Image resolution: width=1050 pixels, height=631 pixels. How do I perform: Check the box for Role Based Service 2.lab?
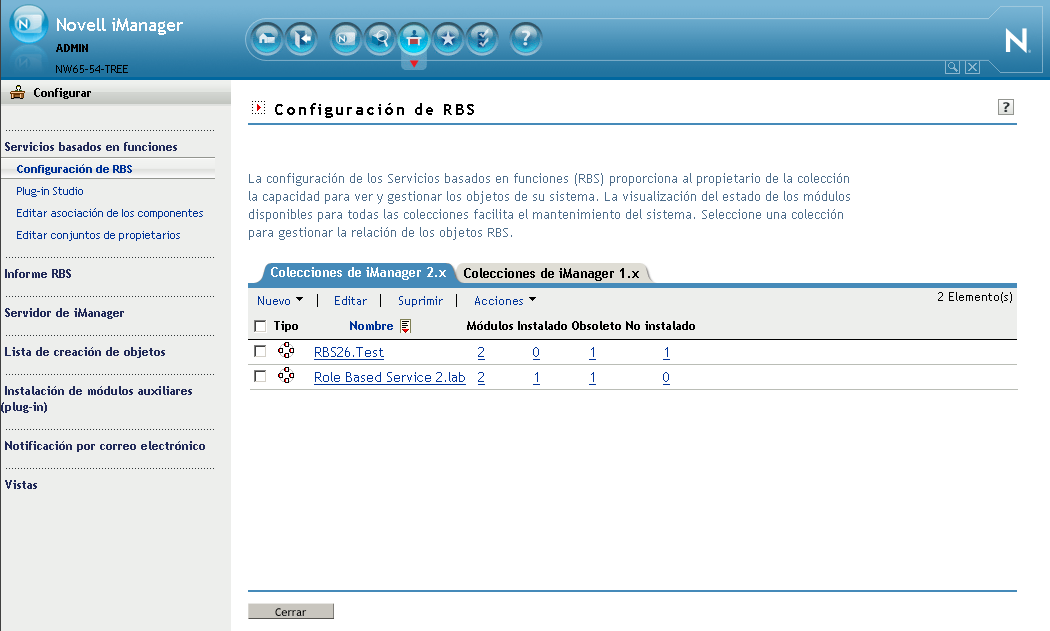tap(260, 376)
